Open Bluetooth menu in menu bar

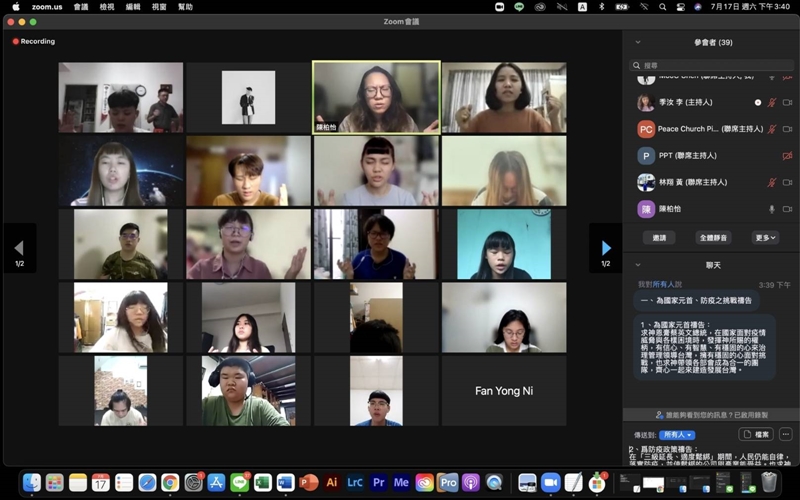tap(602, 7)
